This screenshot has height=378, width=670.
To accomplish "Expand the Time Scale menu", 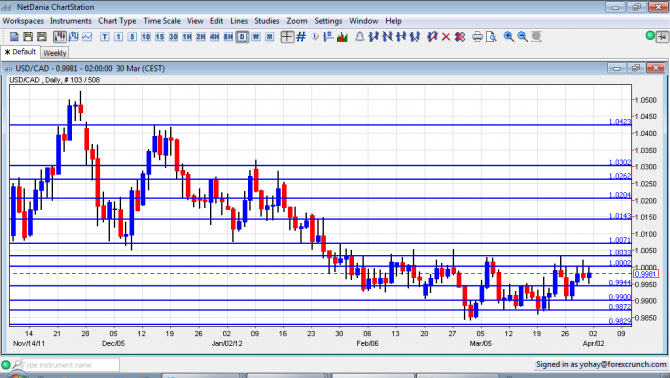I will click(162, 21).
